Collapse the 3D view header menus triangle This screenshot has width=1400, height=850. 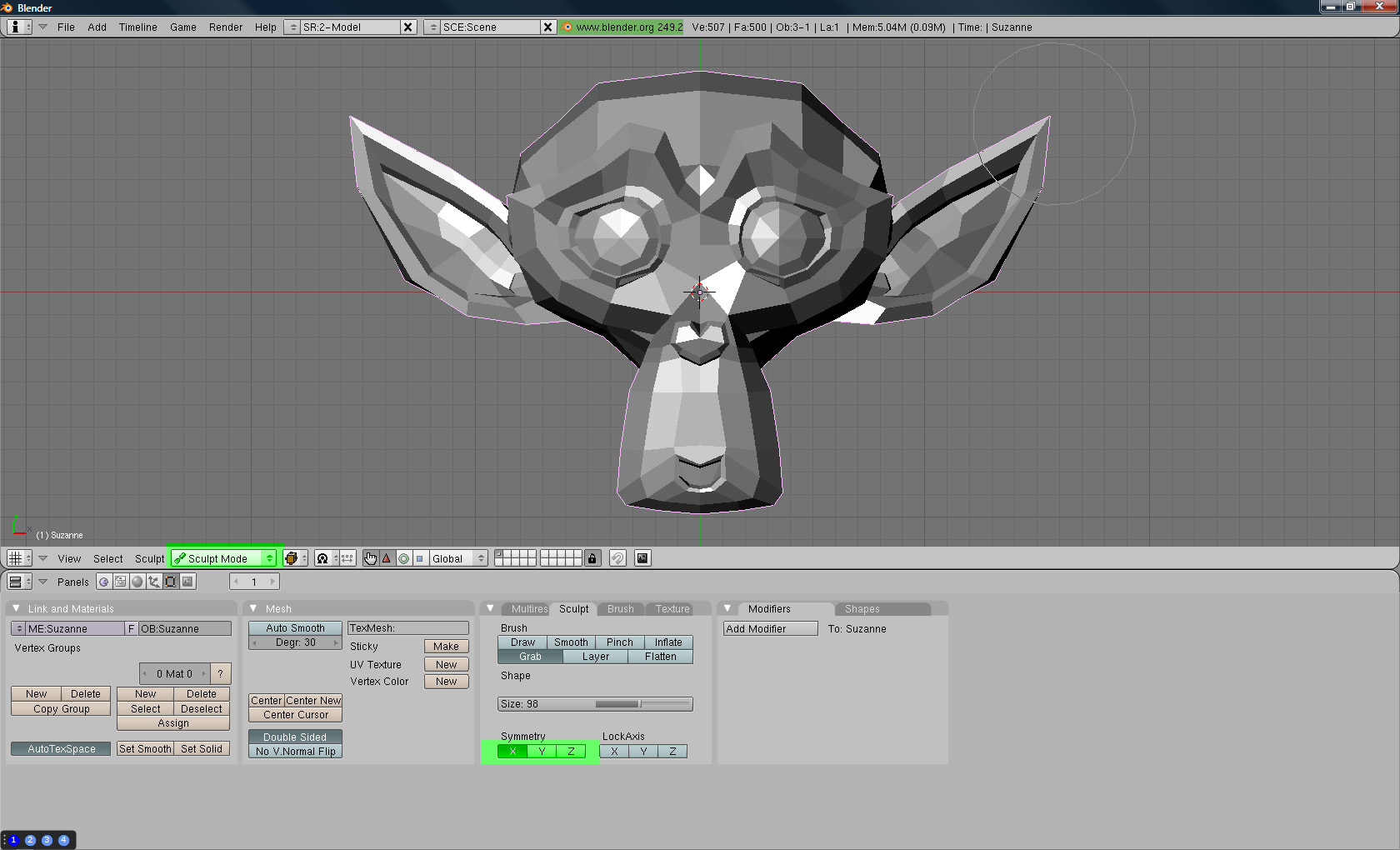pyautogui.click(x=42, y=558)
